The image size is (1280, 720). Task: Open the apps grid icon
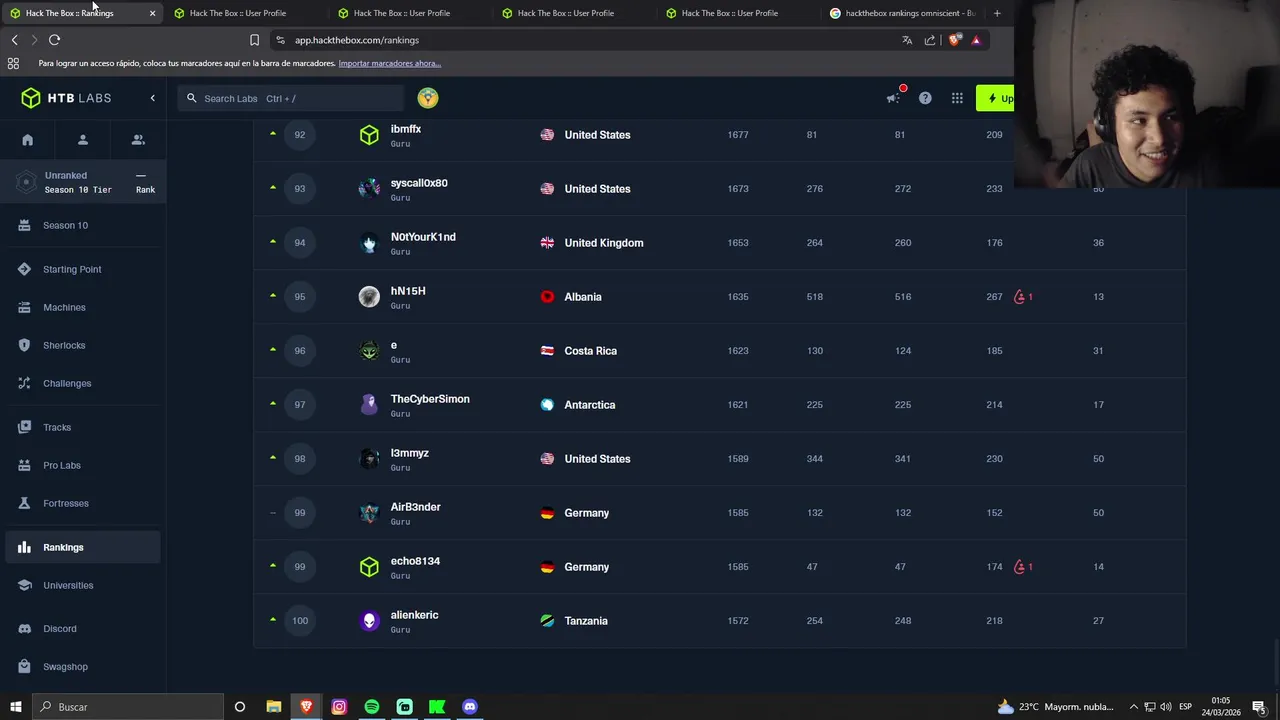coord(957,98)
